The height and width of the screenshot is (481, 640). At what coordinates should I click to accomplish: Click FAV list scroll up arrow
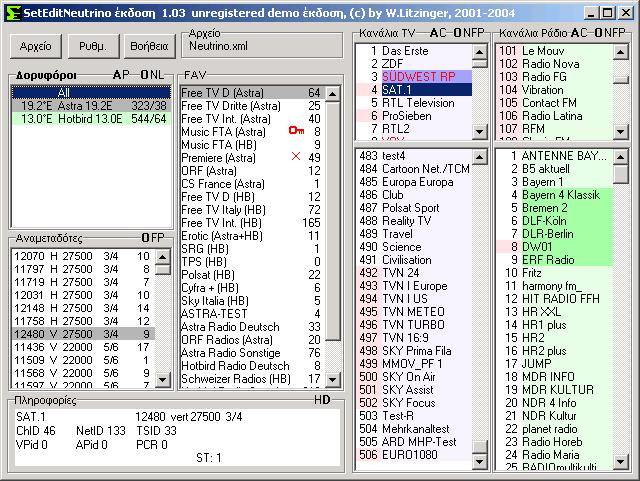click(333, 94)
